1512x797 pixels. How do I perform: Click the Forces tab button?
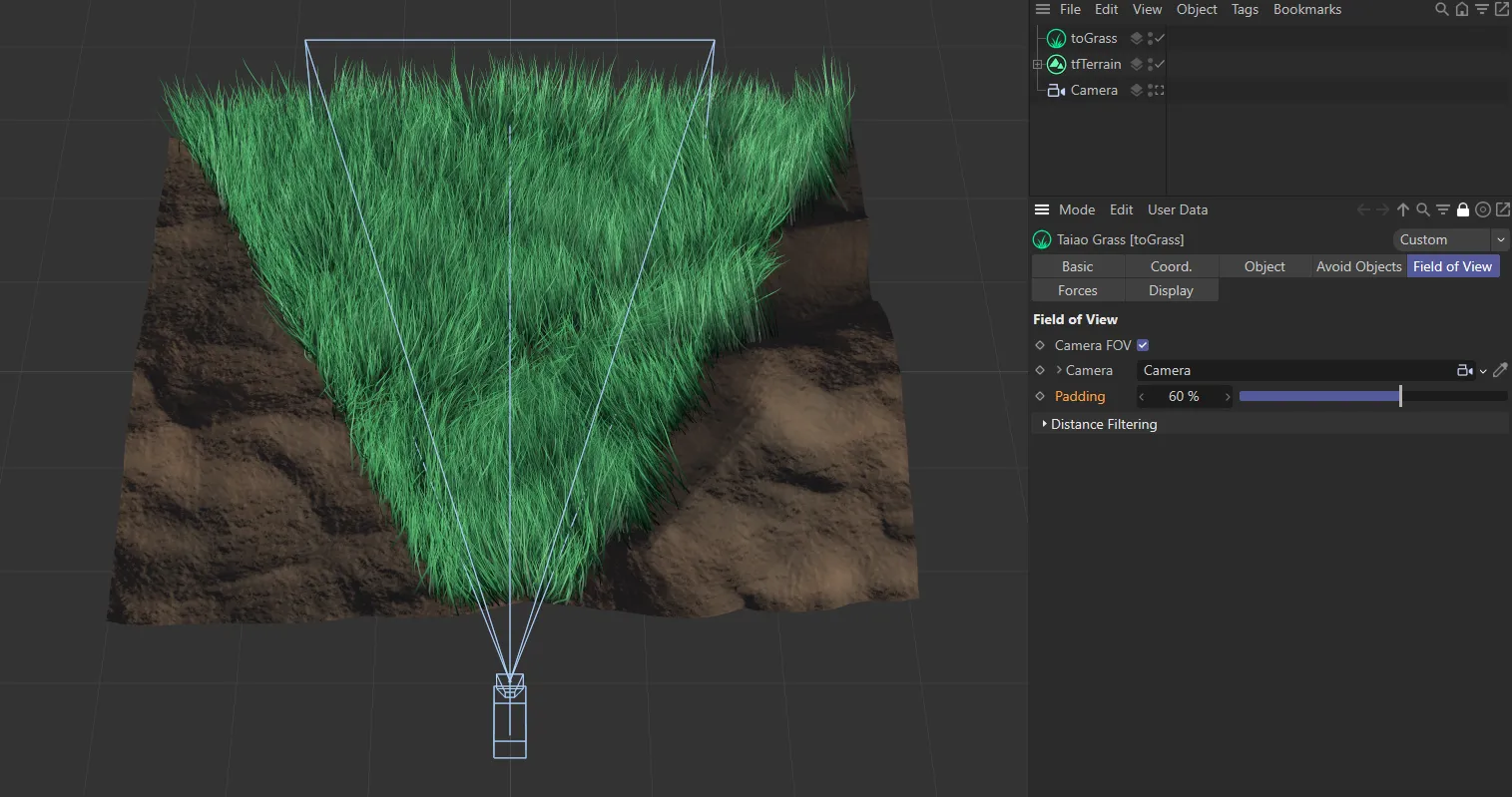coord(1077,290)
